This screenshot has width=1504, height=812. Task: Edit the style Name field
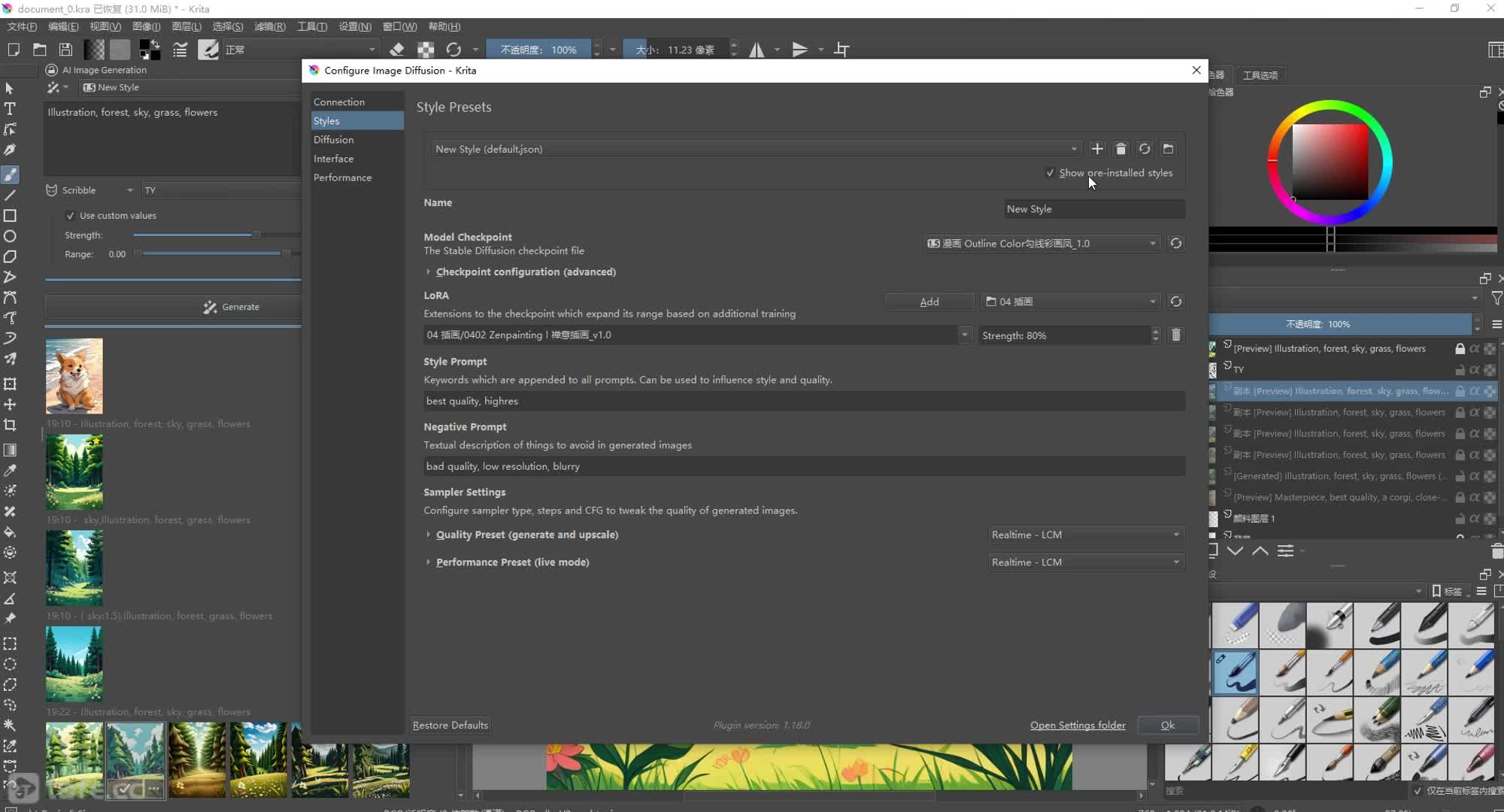click(1094, 209)
